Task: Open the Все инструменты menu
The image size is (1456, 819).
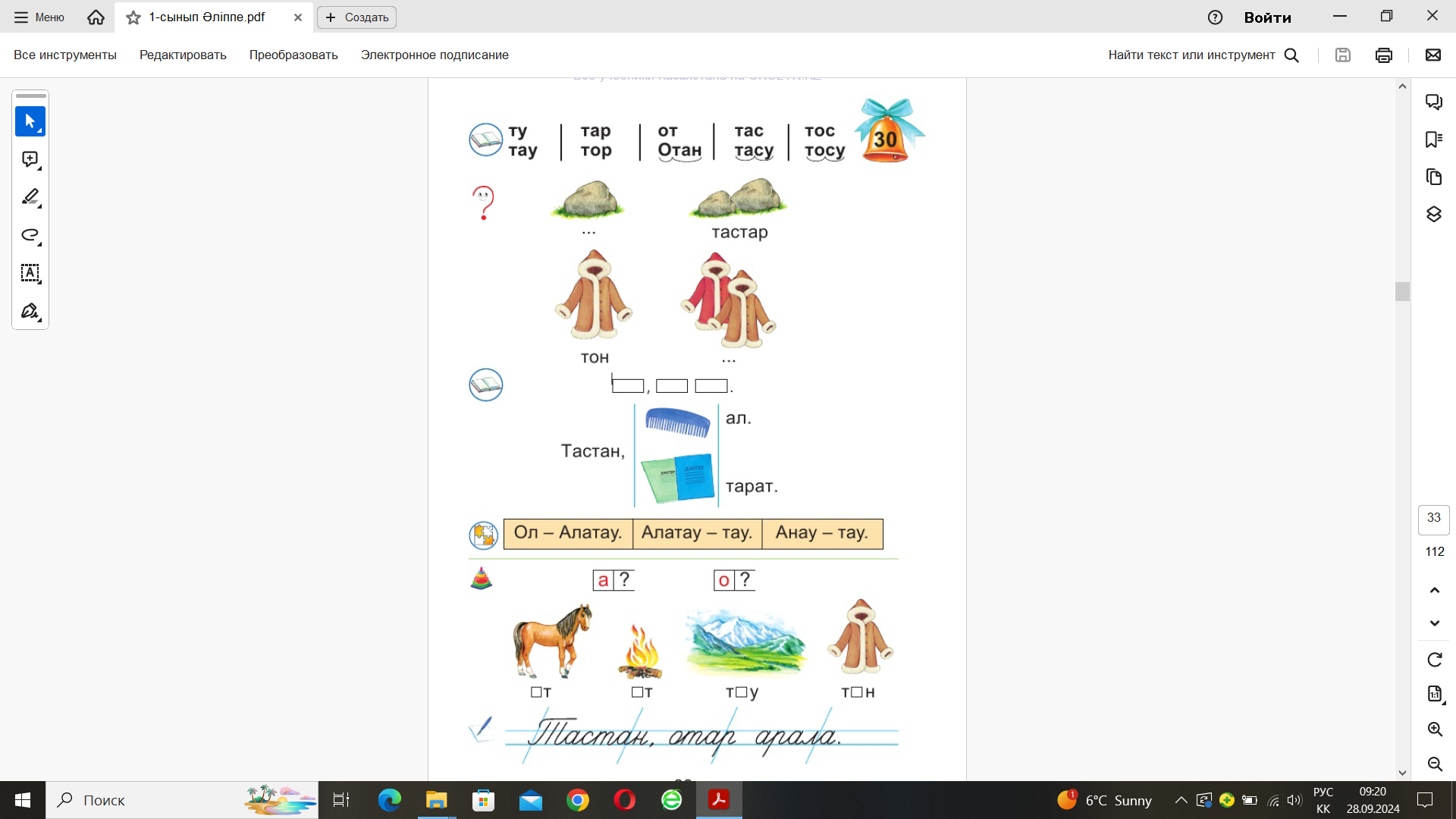Action: (65, 55)
